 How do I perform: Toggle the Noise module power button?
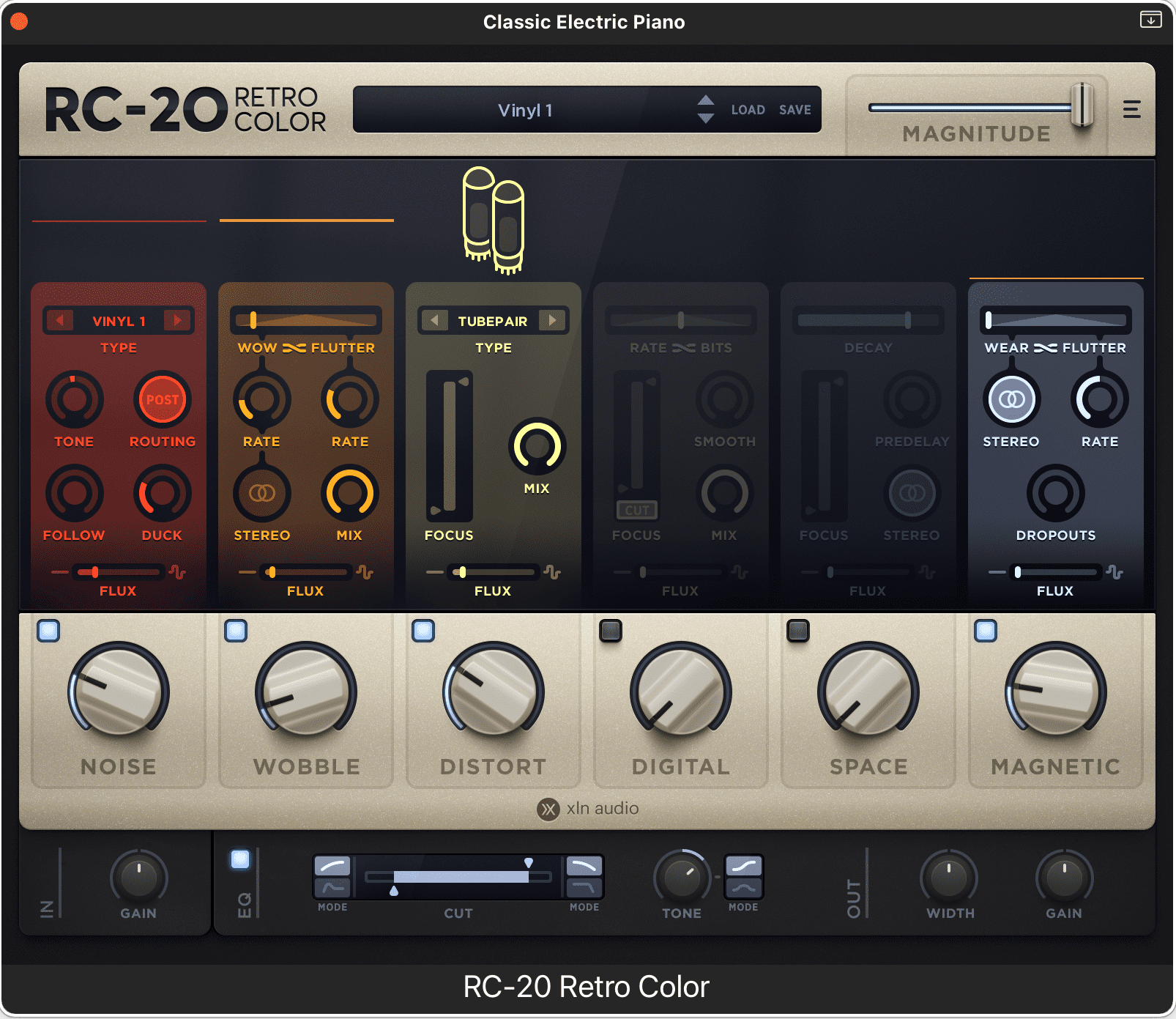[48, 631]
